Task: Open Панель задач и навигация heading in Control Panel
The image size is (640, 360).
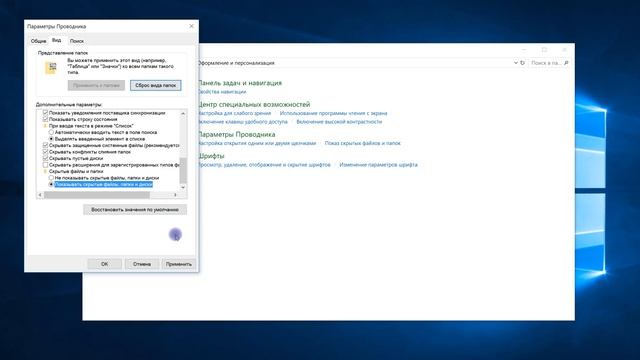Action: (240, 83)
